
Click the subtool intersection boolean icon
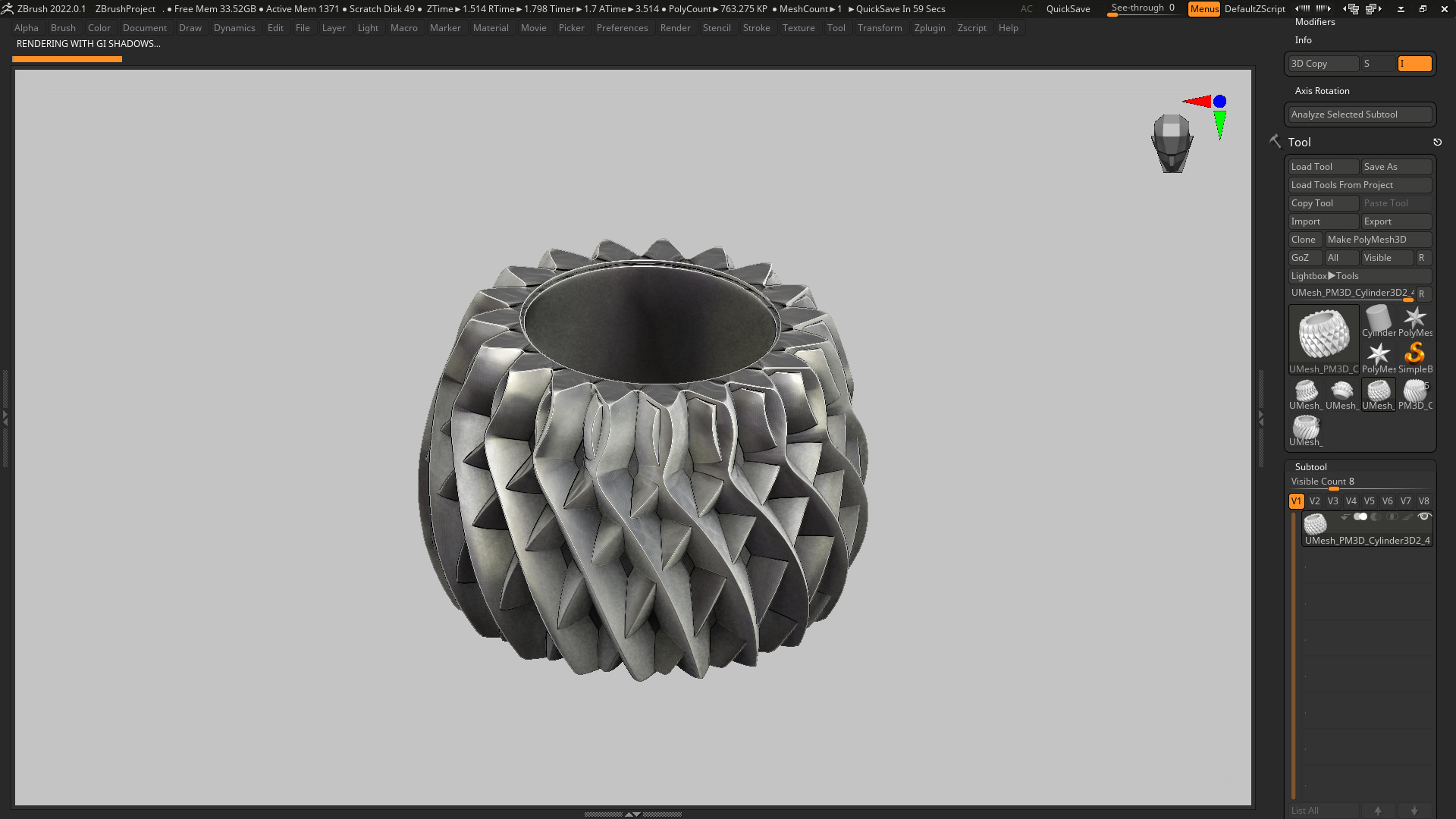pos(1392,517)
